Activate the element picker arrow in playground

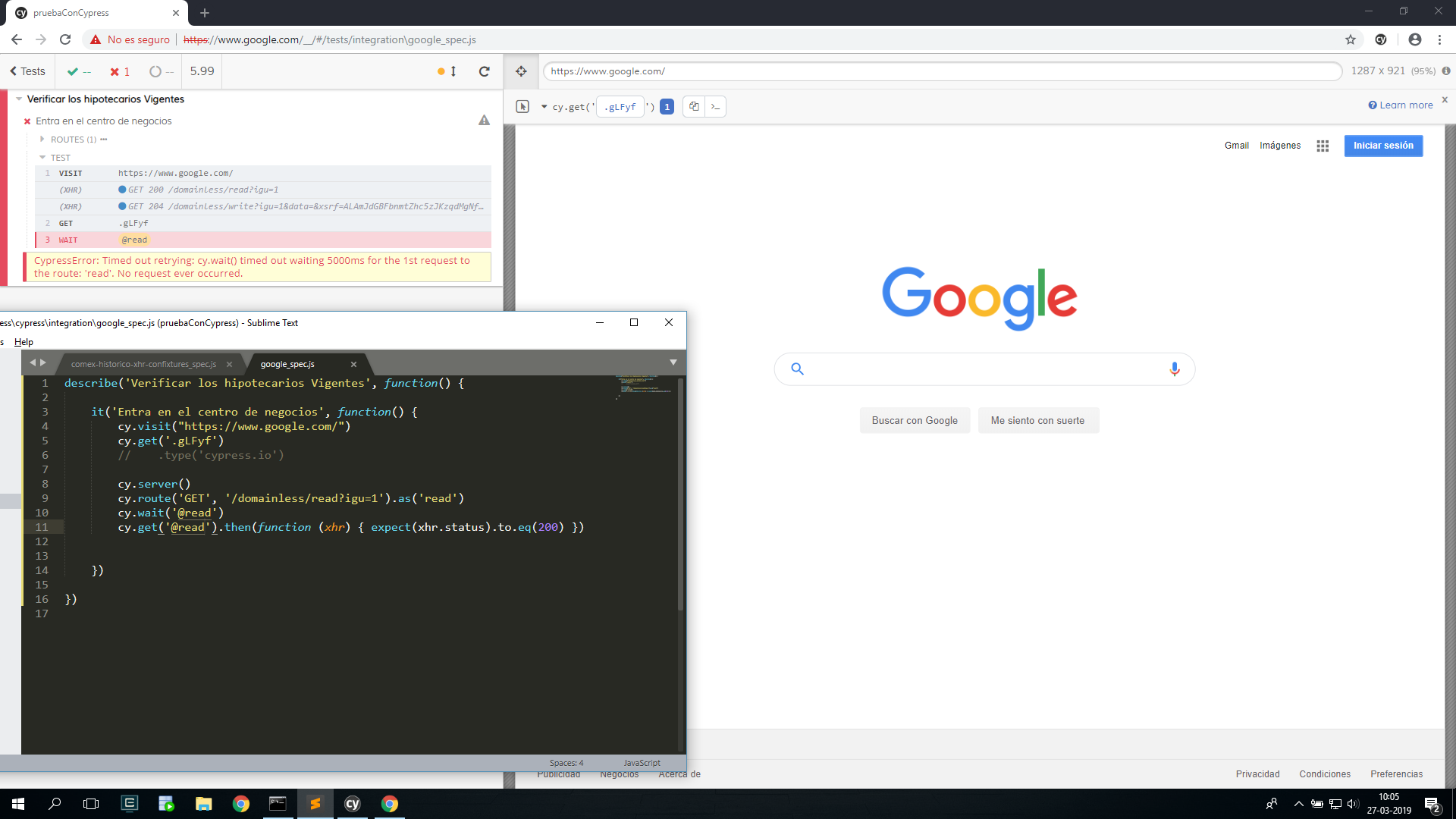[522, 106]
